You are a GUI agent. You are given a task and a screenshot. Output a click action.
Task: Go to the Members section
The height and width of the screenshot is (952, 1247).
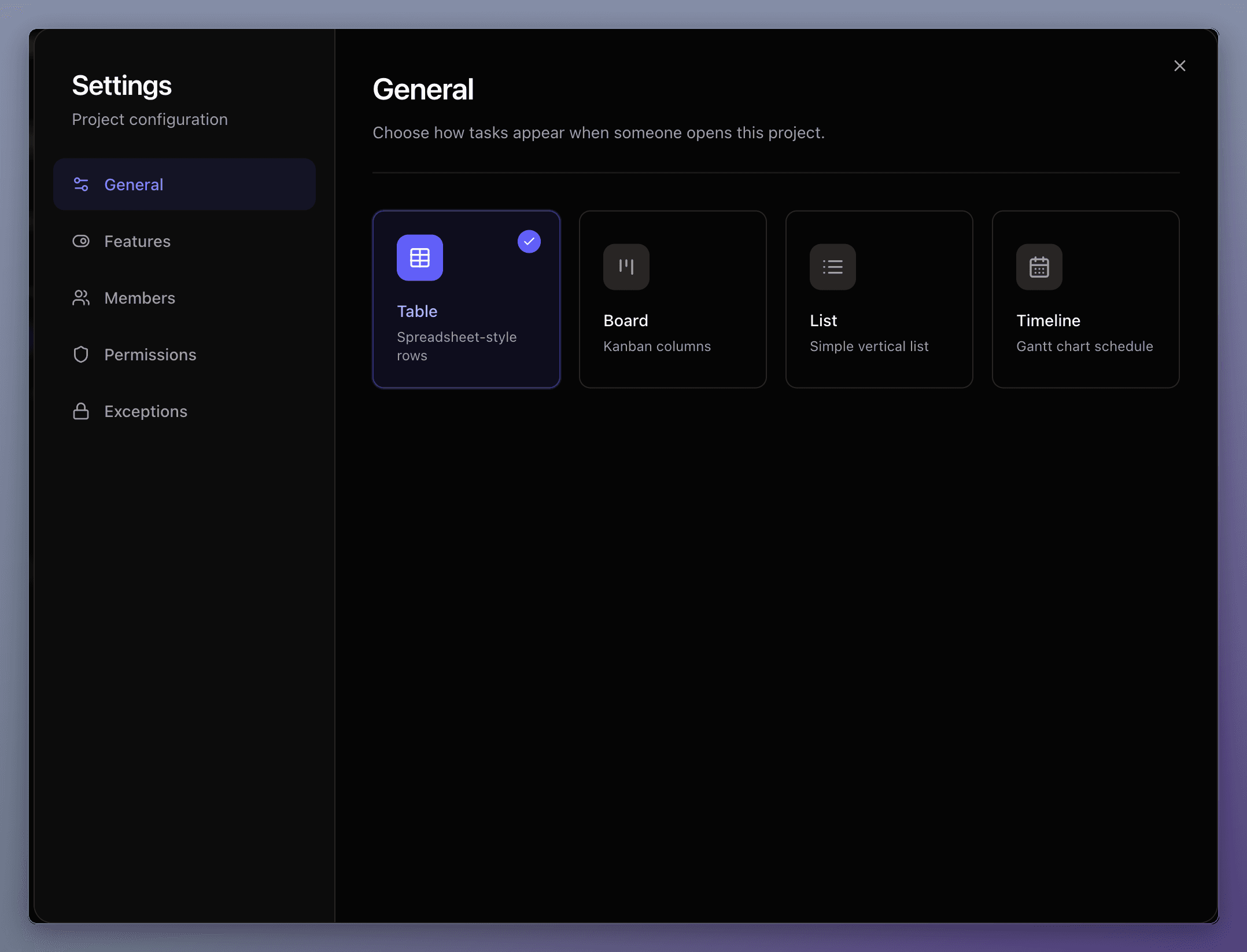[x=184, y=298]
